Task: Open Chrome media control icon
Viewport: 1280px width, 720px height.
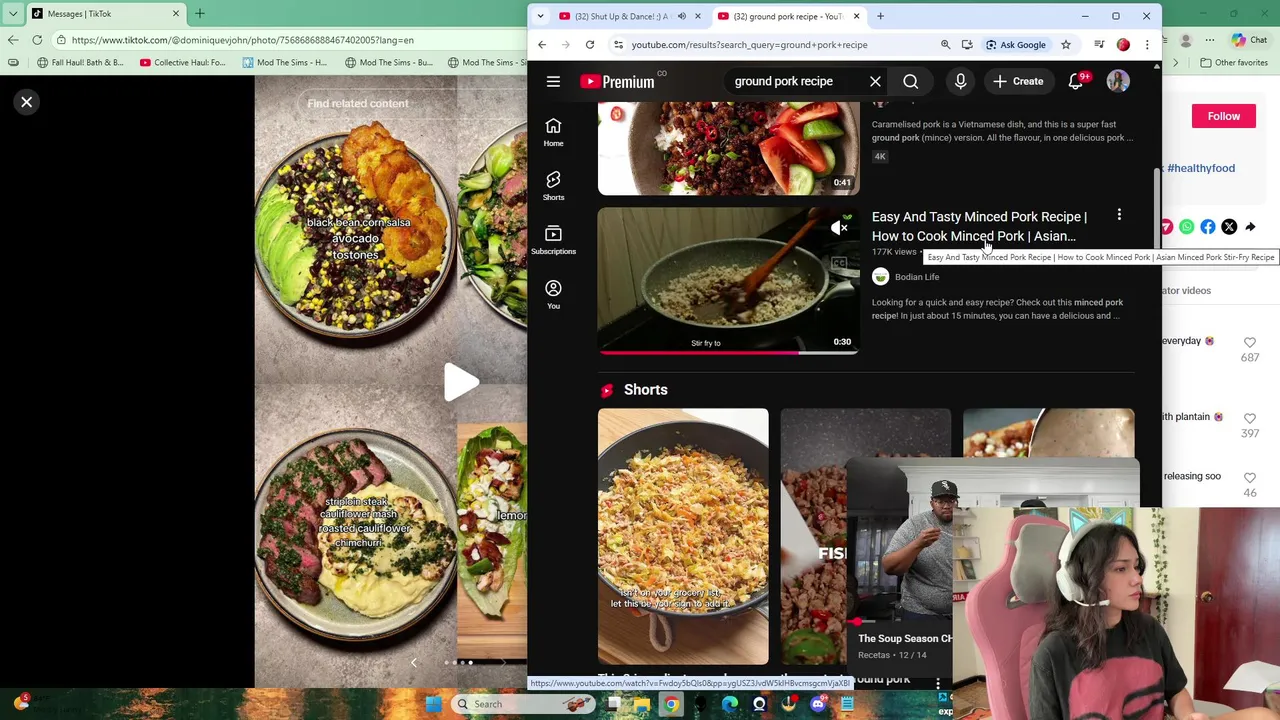Action: tap(1099, 45)
